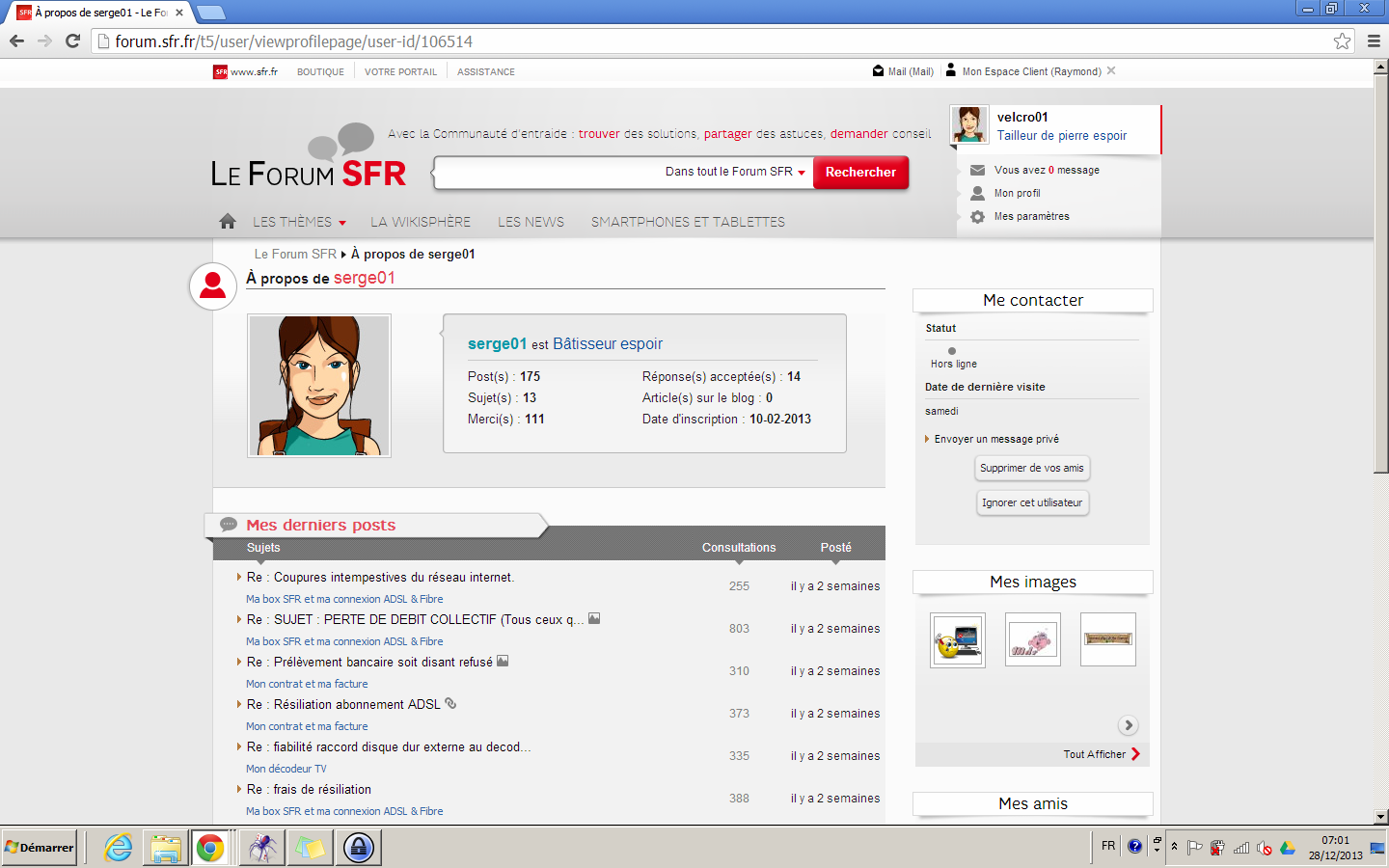Image resolution: width=1389 pixels, height=868 pixels.
Task: Open the search scope dropdown 'Dans tout le Forum SFR'
Action: (735, 172)
